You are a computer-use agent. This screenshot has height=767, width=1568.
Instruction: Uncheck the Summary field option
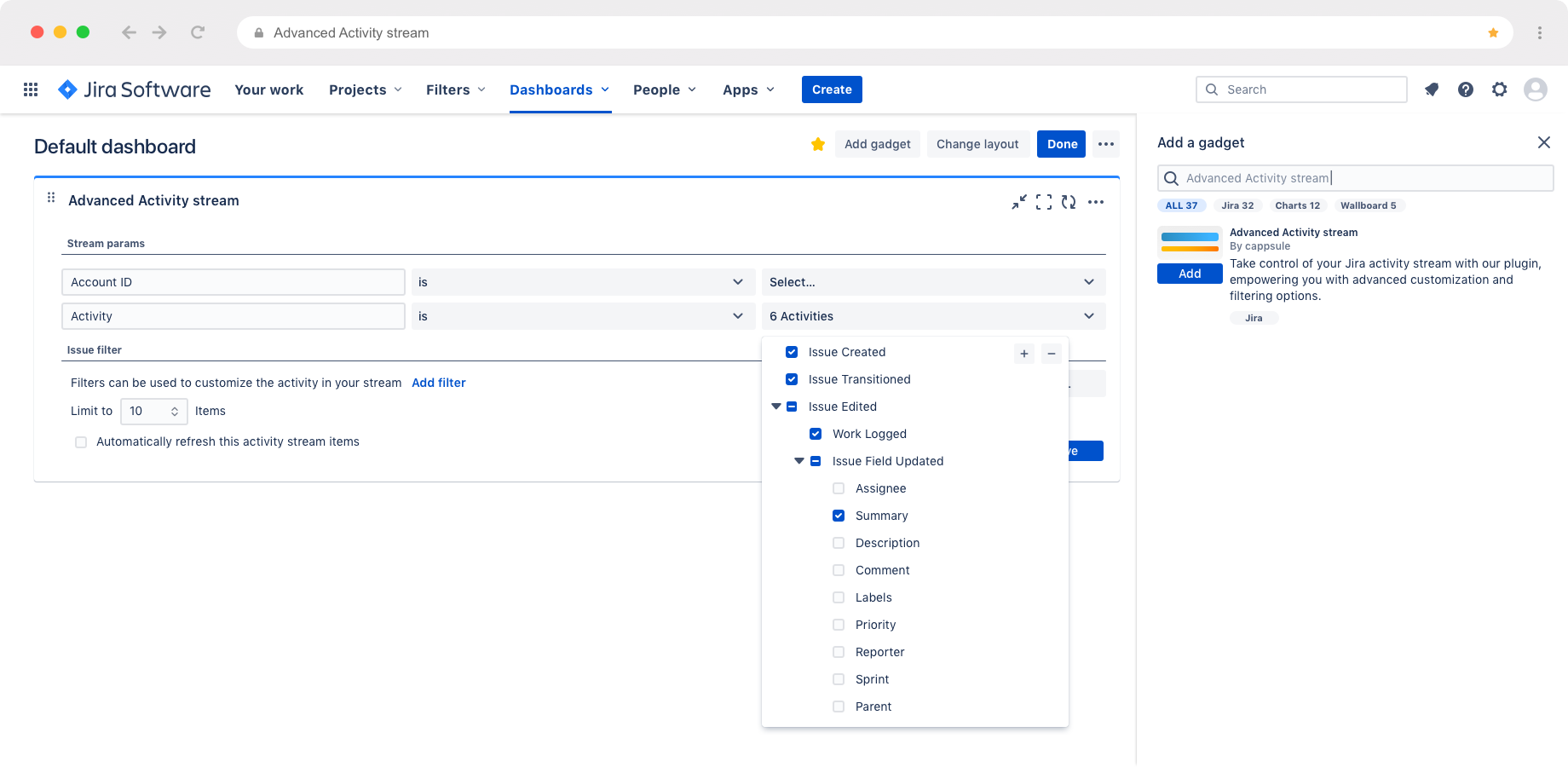tap(839, 516)
